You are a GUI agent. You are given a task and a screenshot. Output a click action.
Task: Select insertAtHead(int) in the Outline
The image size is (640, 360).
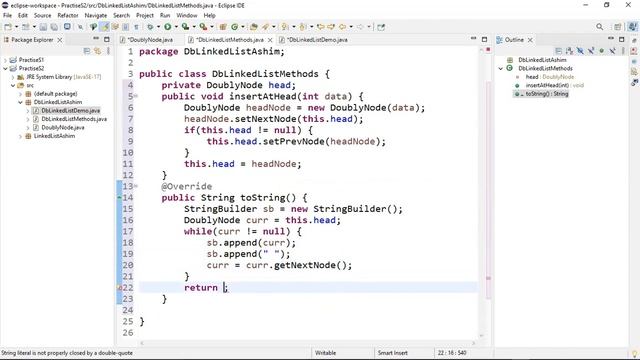point(547,86)
